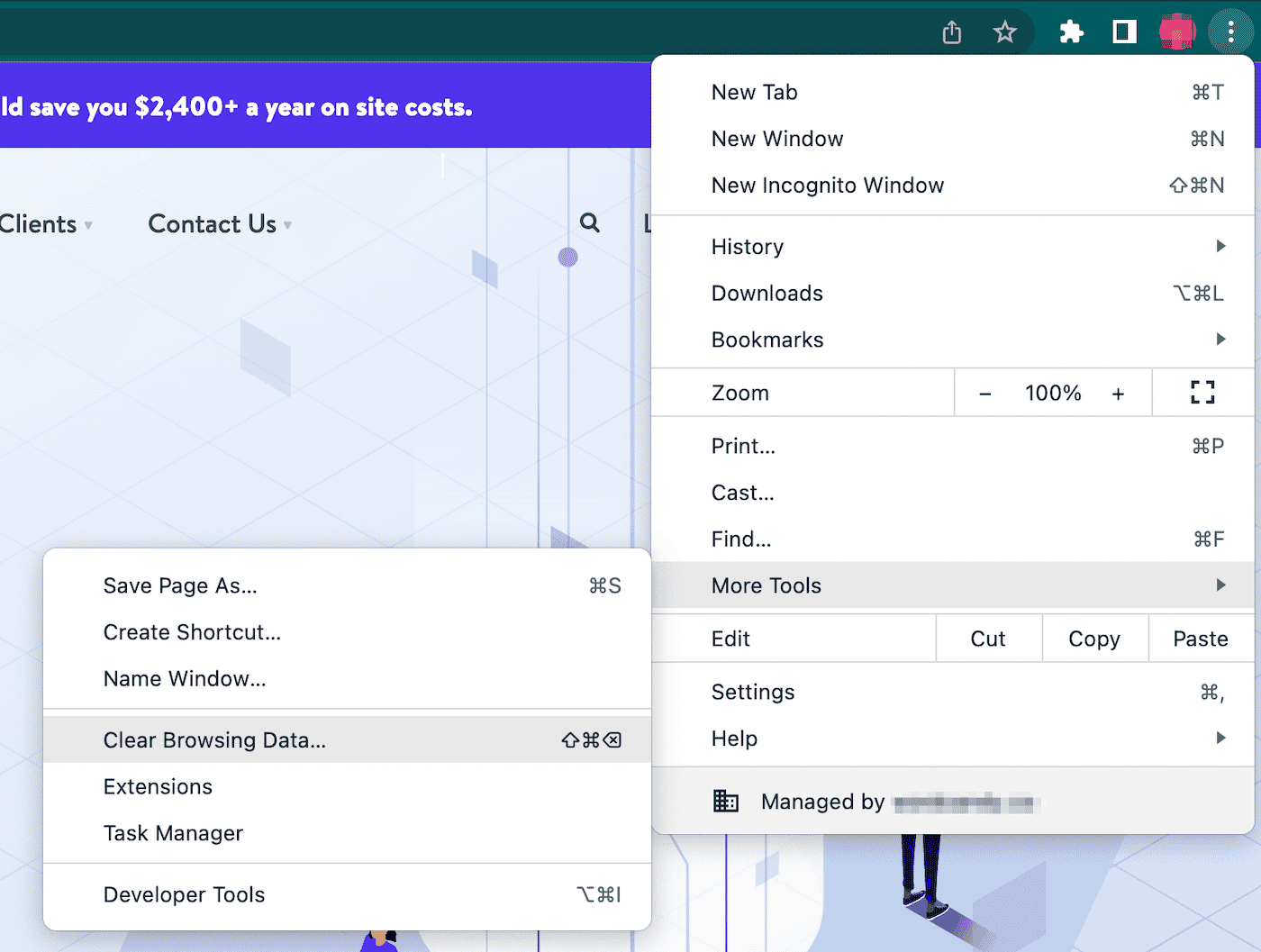Click Task Manager in the submenu
Image resolution: width=1261 pixels, height=952 pixels.
click(173, 832)
